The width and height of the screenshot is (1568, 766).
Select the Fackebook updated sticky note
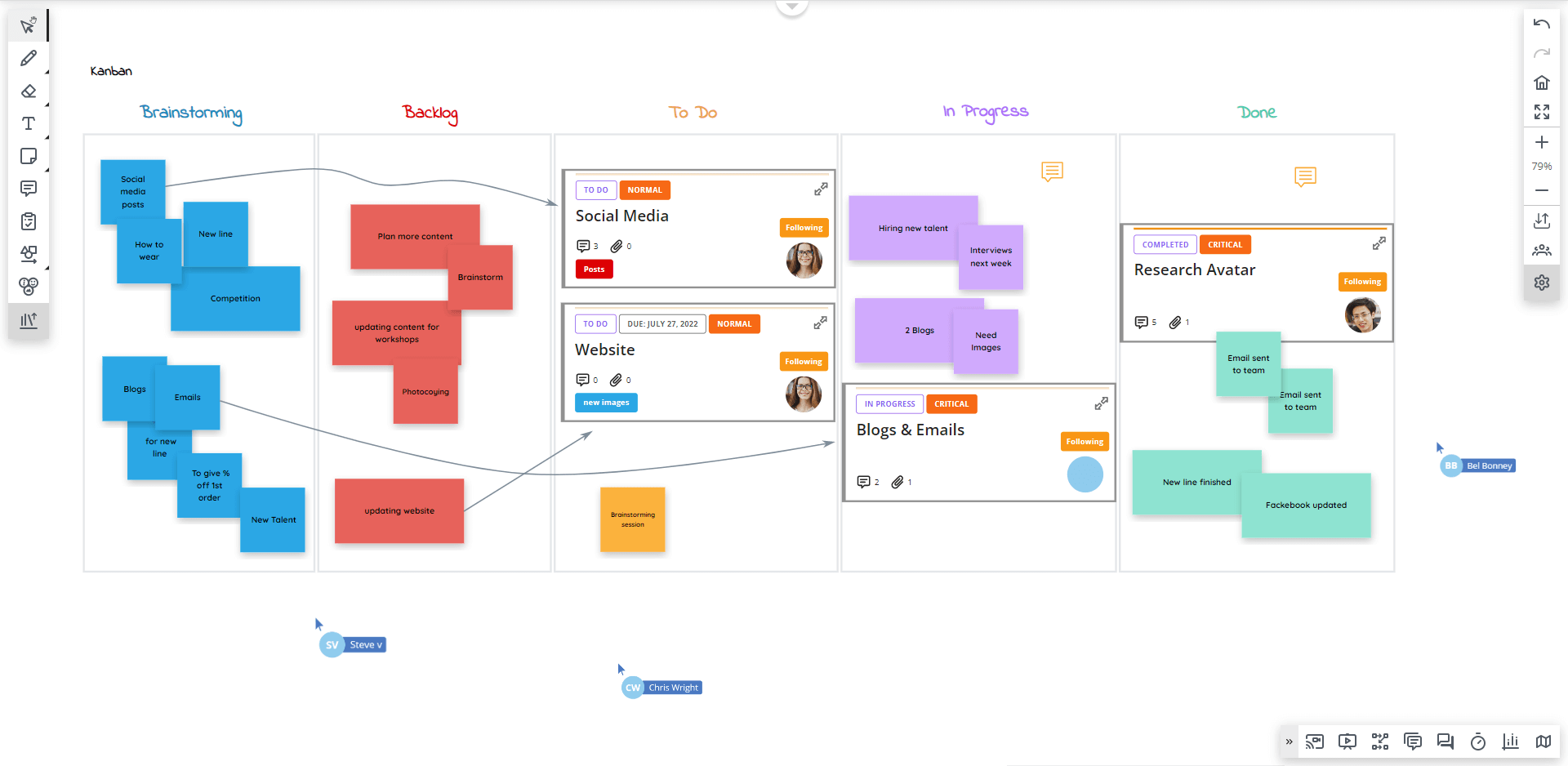pyautogui.click(x=1306, y=505)
